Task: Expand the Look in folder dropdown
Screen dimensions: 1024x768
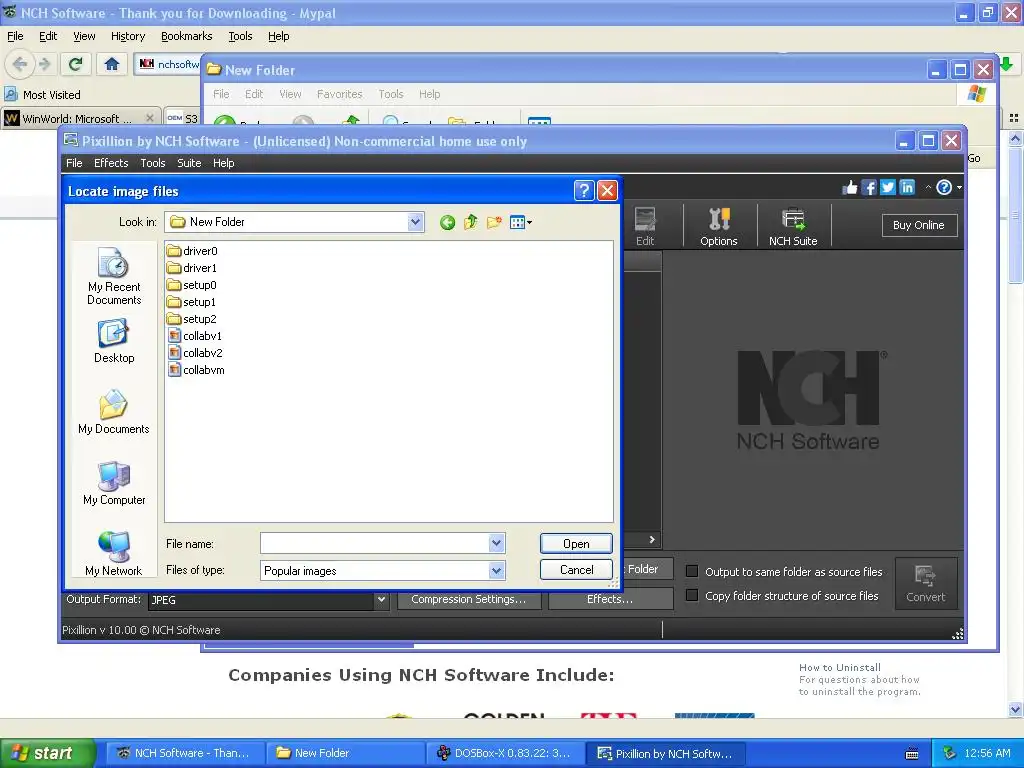Action: (x=415, y=222)
